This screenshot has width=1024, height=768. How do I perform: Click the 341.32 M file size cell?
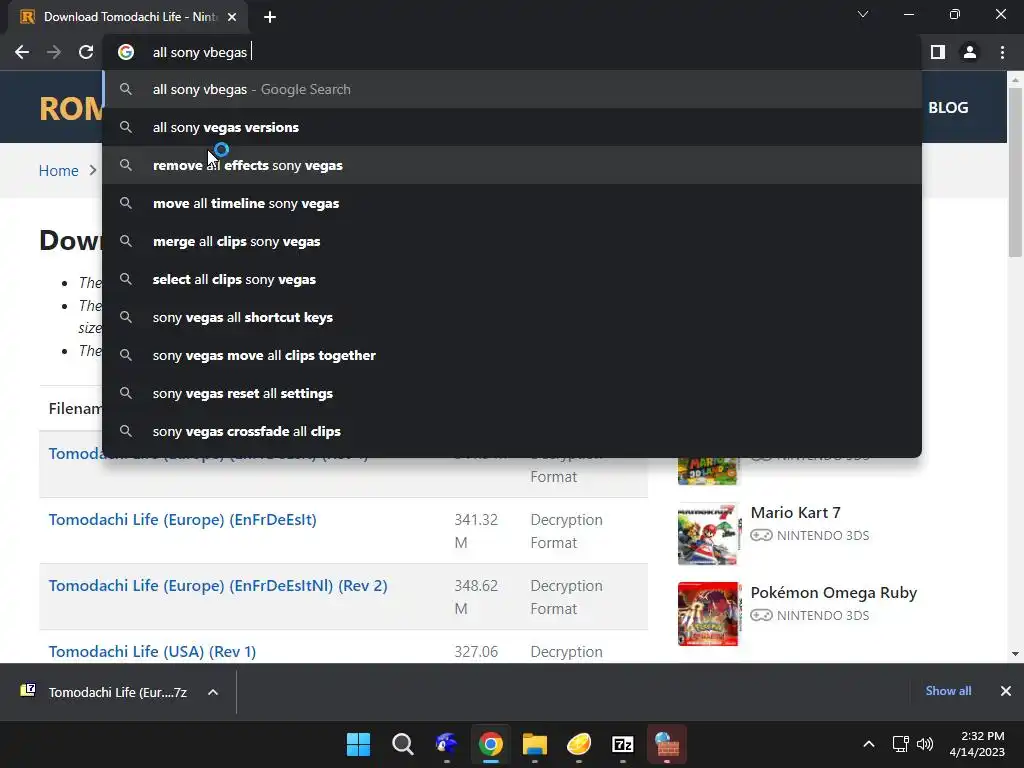[476, 531]
